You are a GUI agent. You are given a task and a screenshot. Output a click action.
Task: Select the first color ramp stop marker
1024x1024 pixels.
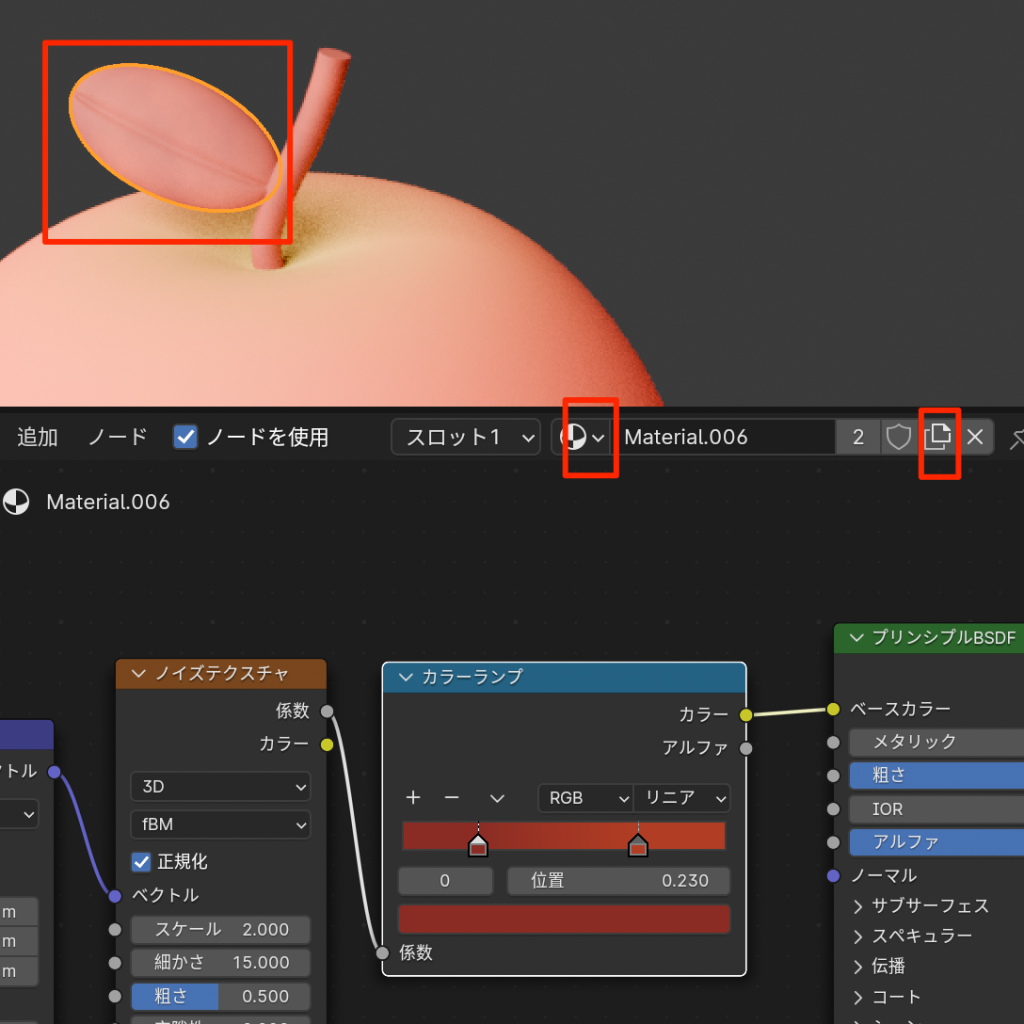click(478, 846)
